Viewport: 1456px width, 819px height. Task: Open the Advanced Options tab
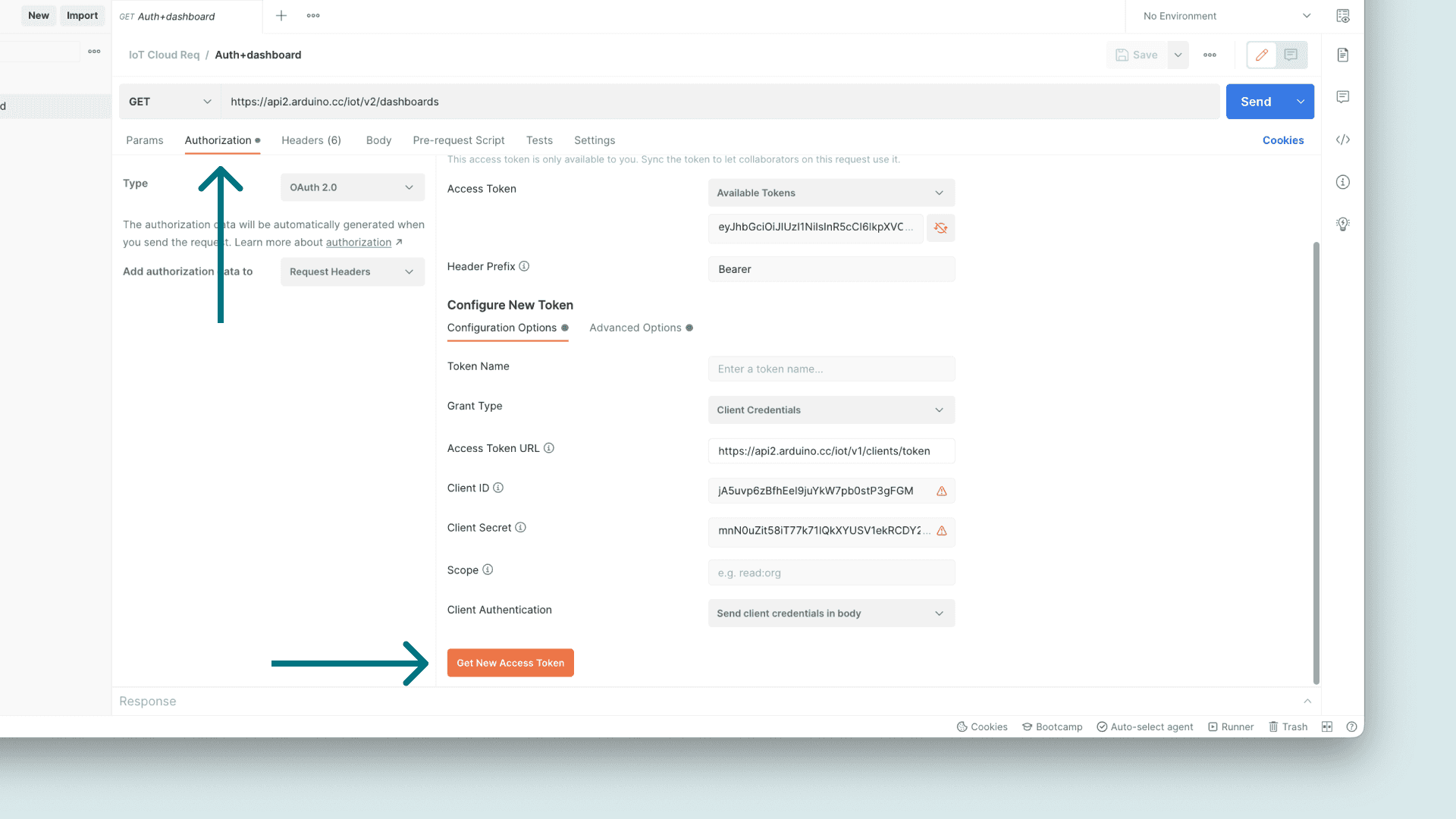point(635,328)
